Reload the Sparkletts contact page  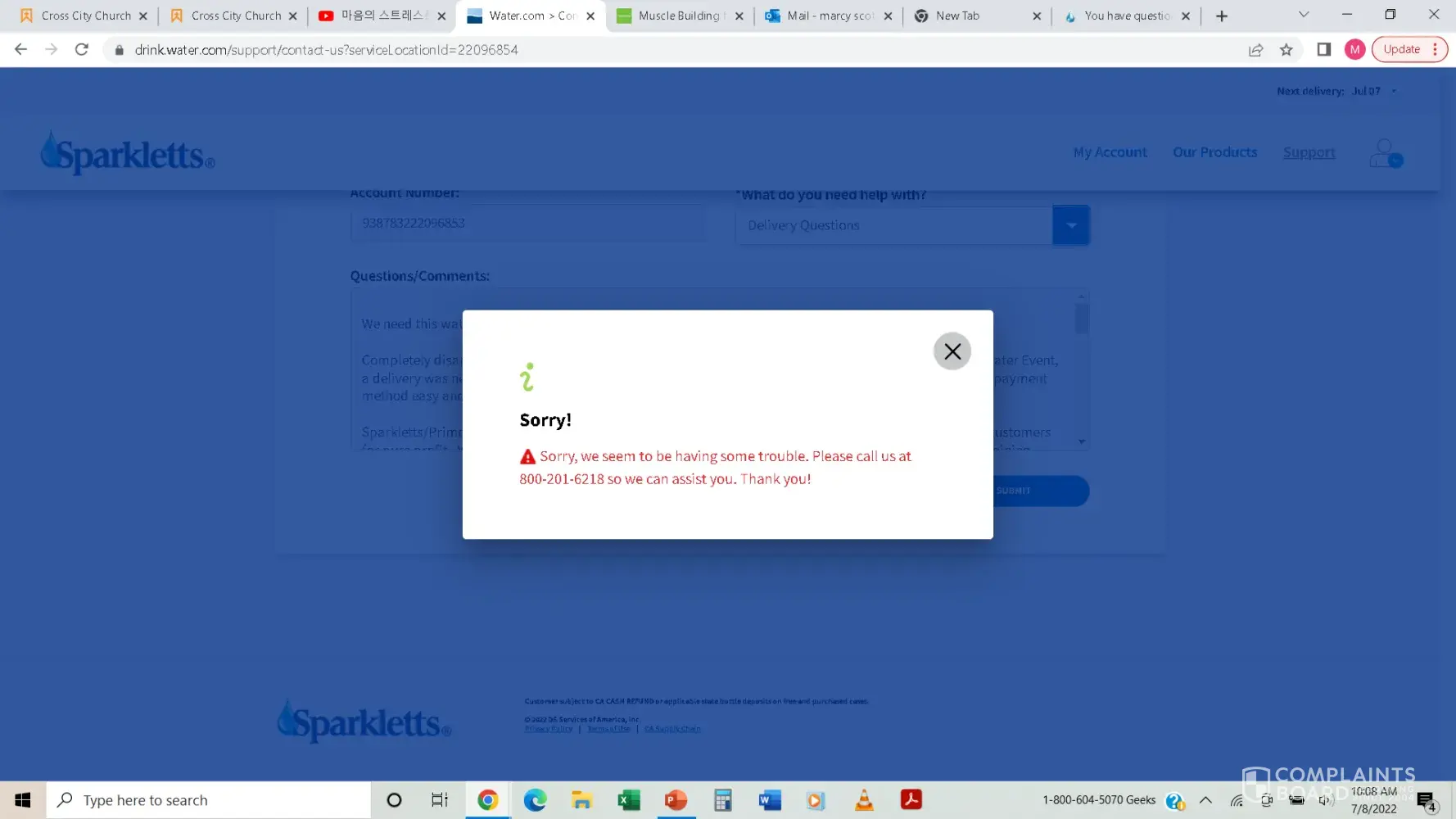click(x=82, y=50)
